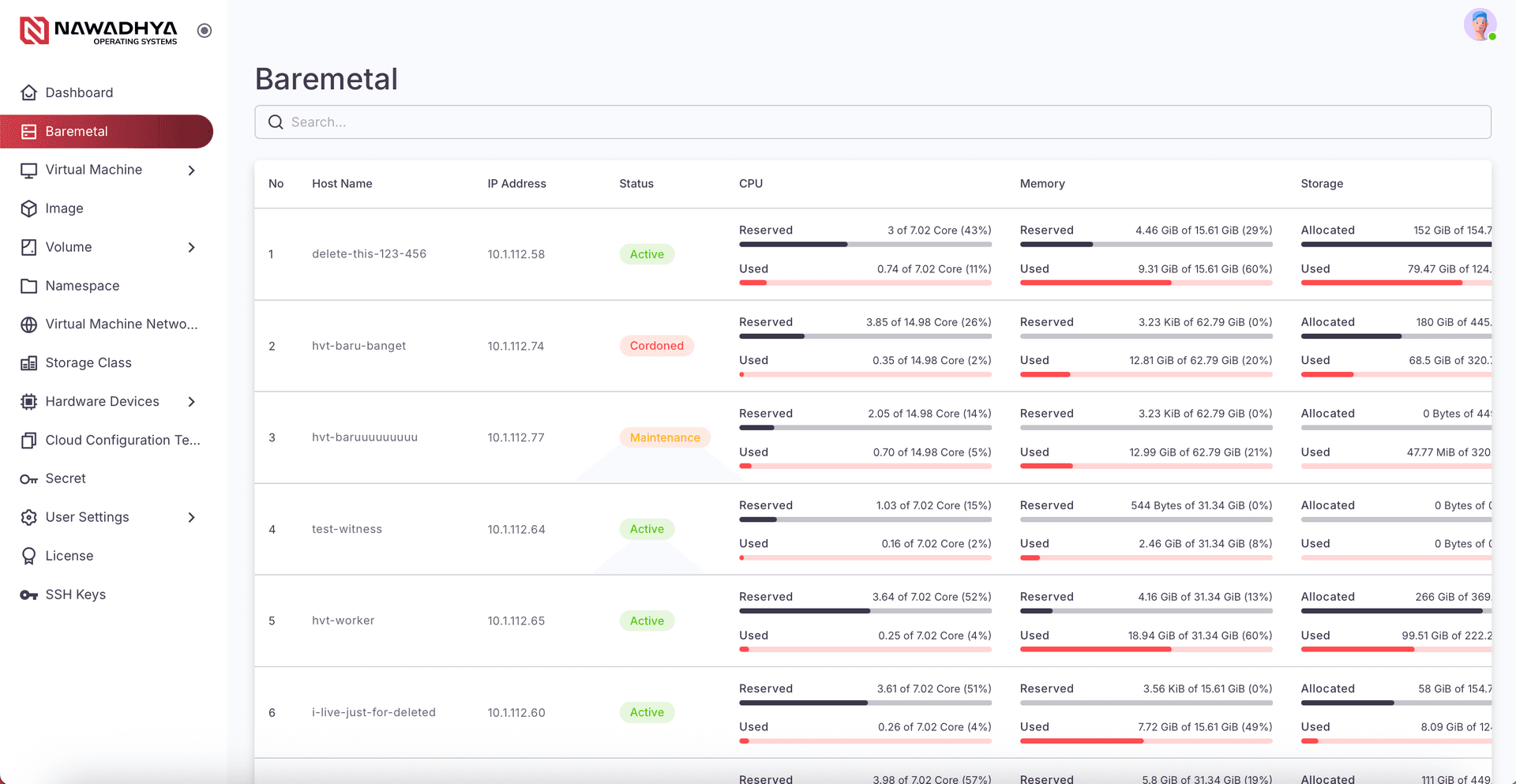1516x784 pixels.
Task: Click the Volume icon in sidebar
Action: tap(29, 247)
